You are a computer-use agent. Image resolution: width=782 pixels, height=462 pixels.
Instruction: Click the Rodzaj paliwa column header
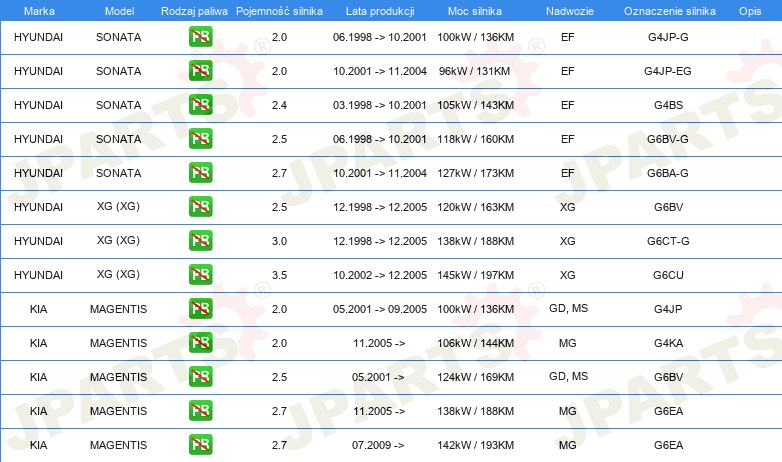(194, 11)
